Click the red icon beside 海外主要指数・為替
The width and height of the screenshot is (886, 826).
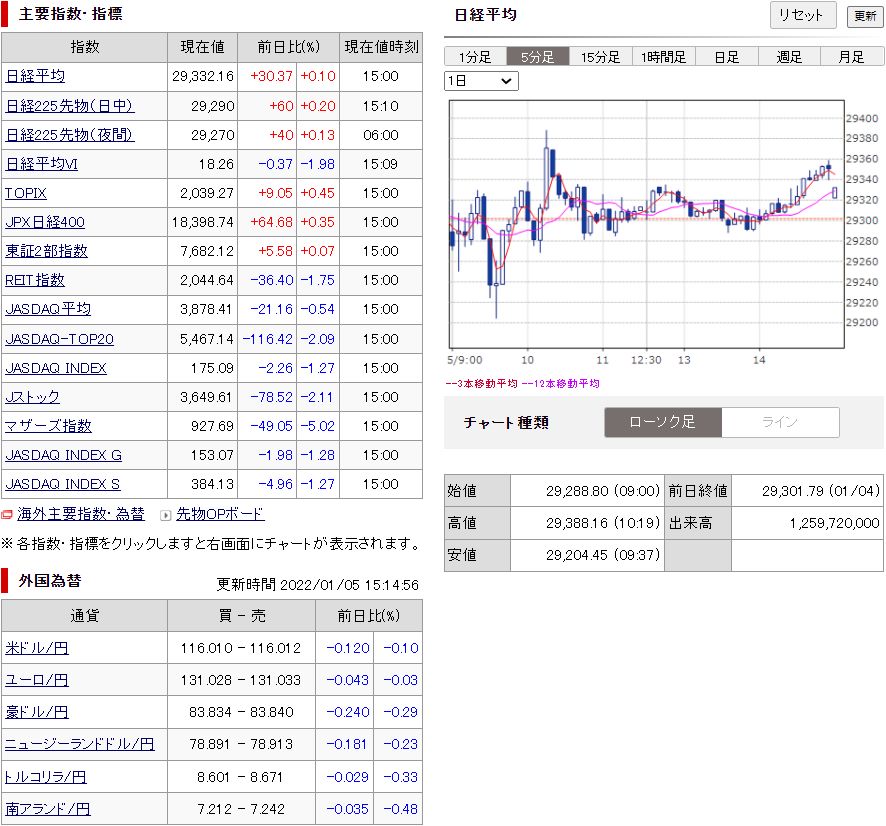pos(7,515)
